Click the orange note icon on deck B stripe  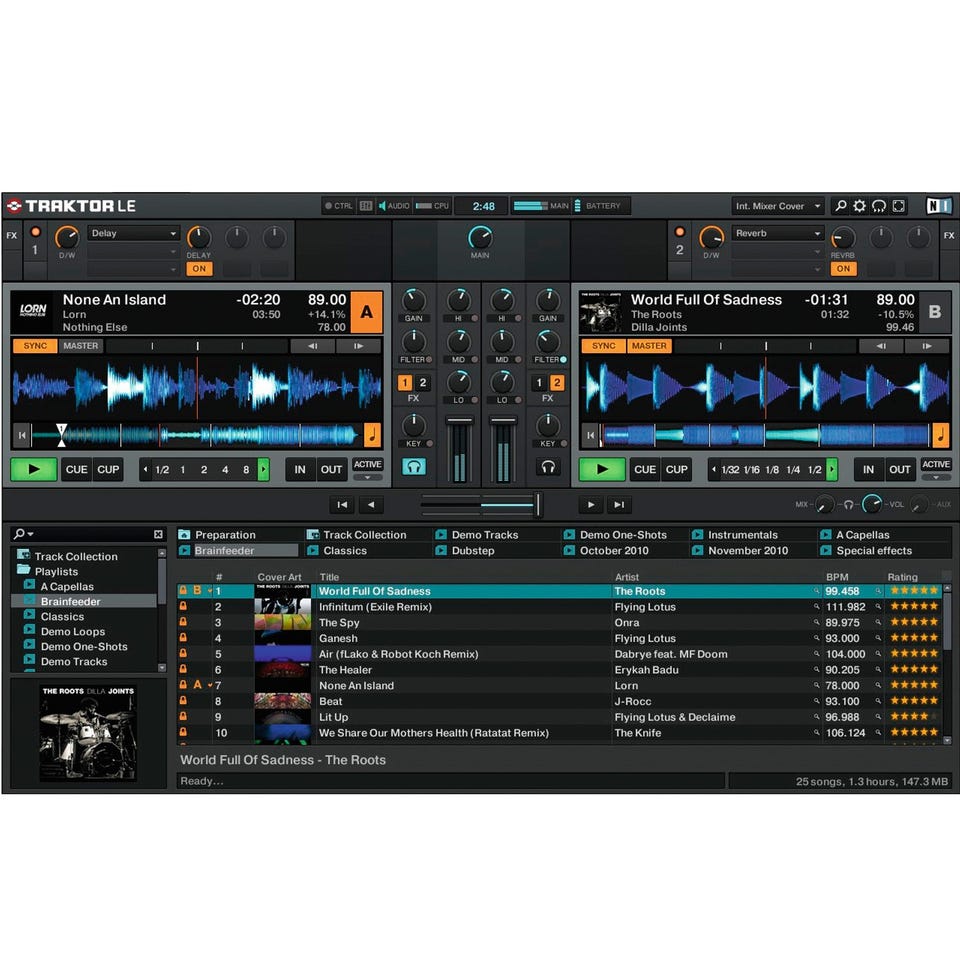(940, 435)
